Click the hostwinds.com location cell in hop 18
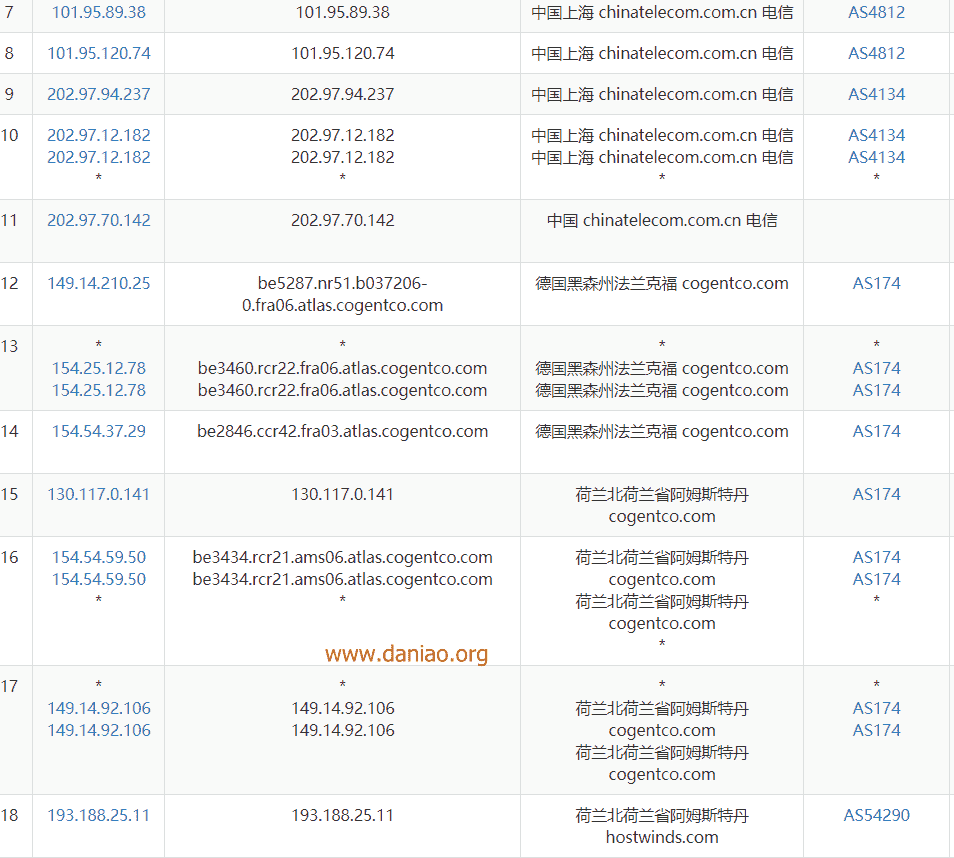 coord(662,826)
